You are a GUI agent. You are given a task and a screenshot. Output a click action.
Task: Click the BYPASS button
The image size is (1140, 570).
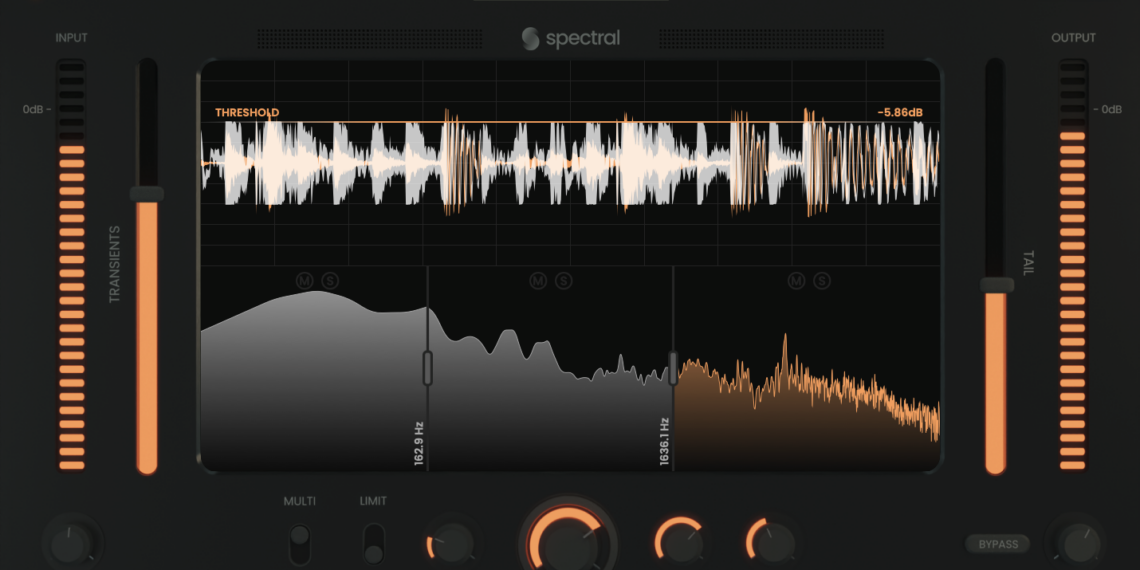pos(998,544)
